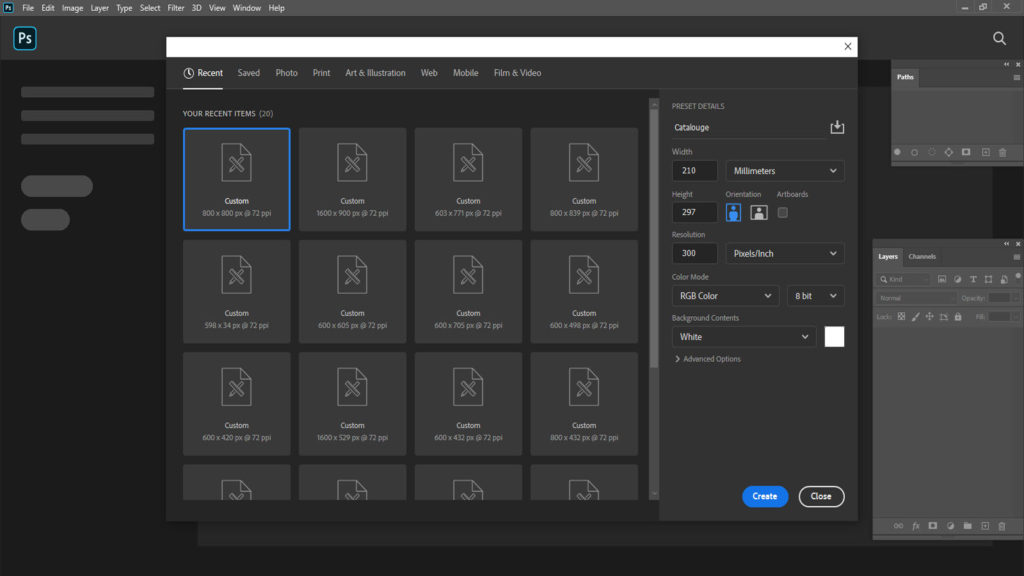Open the Kind filter dropdown in Layers

(x=904, y=279)
